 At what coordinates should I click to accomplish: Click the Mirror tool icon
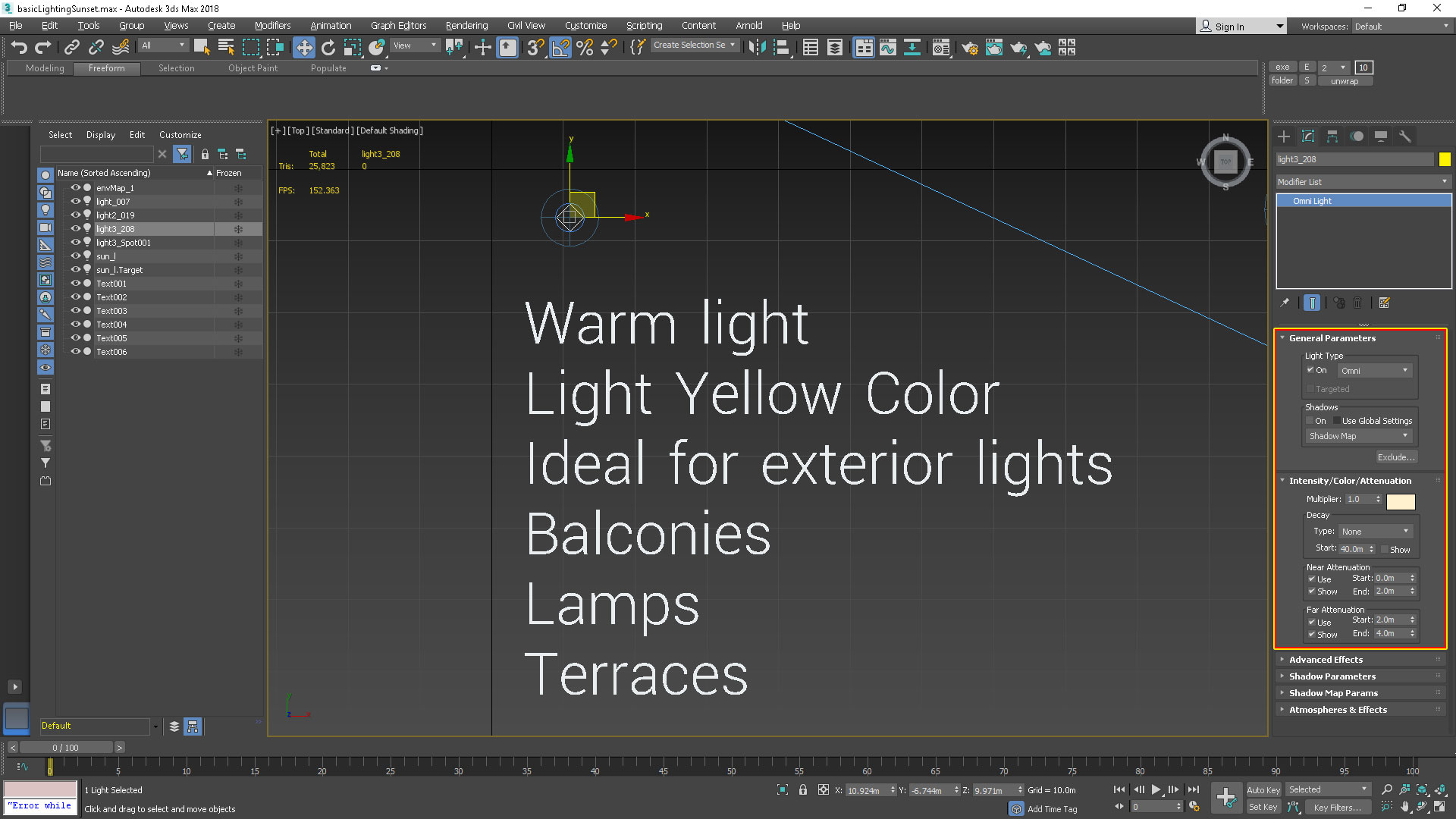click(x=756, y=48)
